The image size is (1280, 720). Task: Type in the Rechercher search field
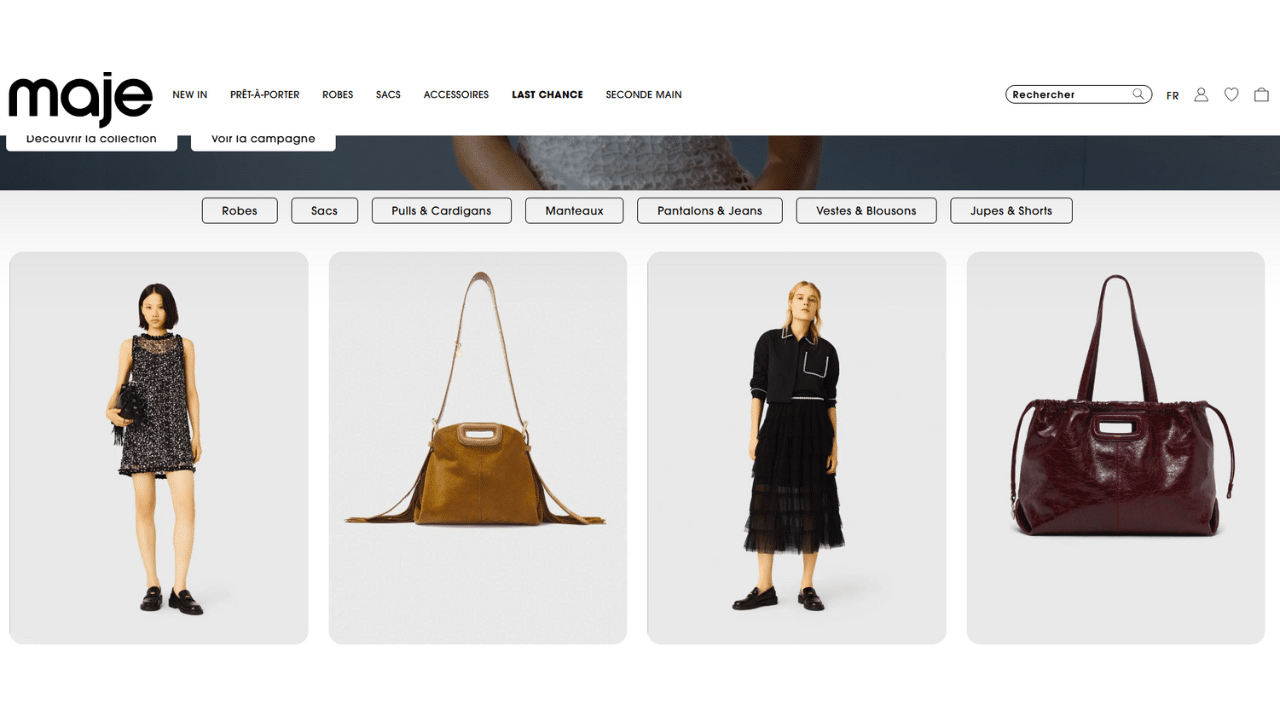click(x=1068, y=95)
